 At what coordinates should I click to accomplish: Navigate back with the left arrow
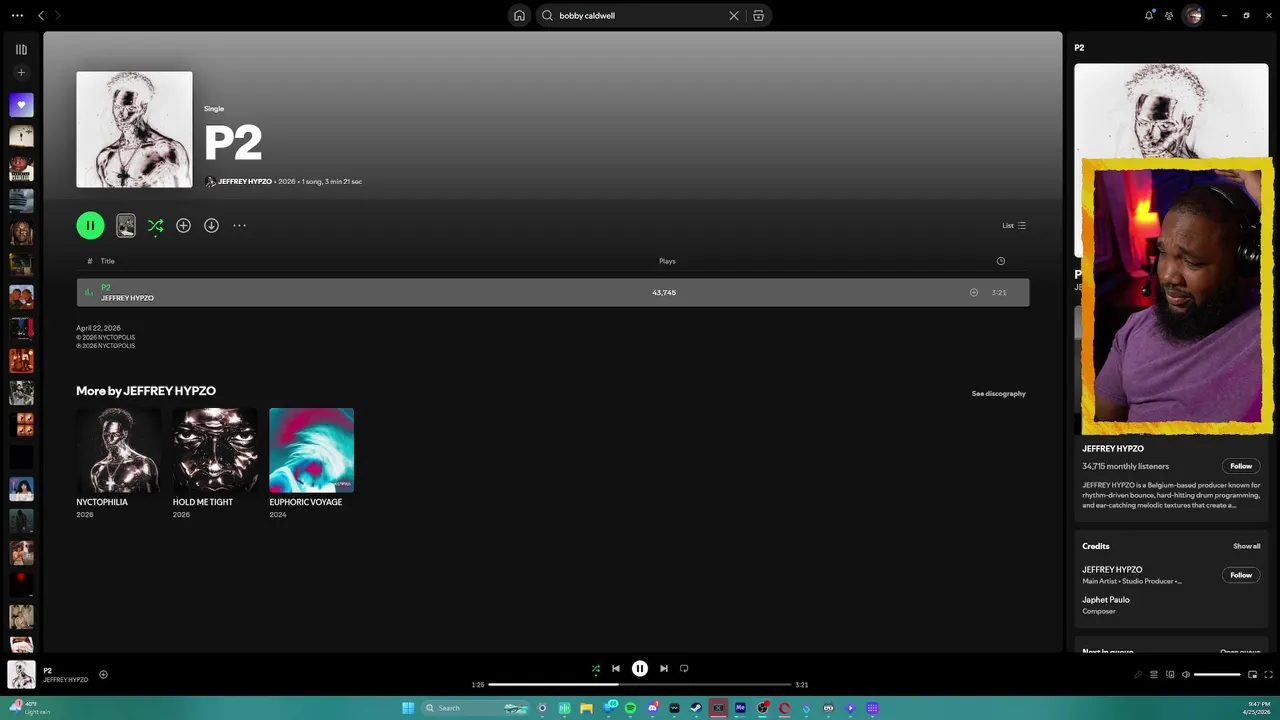[41, 15]
